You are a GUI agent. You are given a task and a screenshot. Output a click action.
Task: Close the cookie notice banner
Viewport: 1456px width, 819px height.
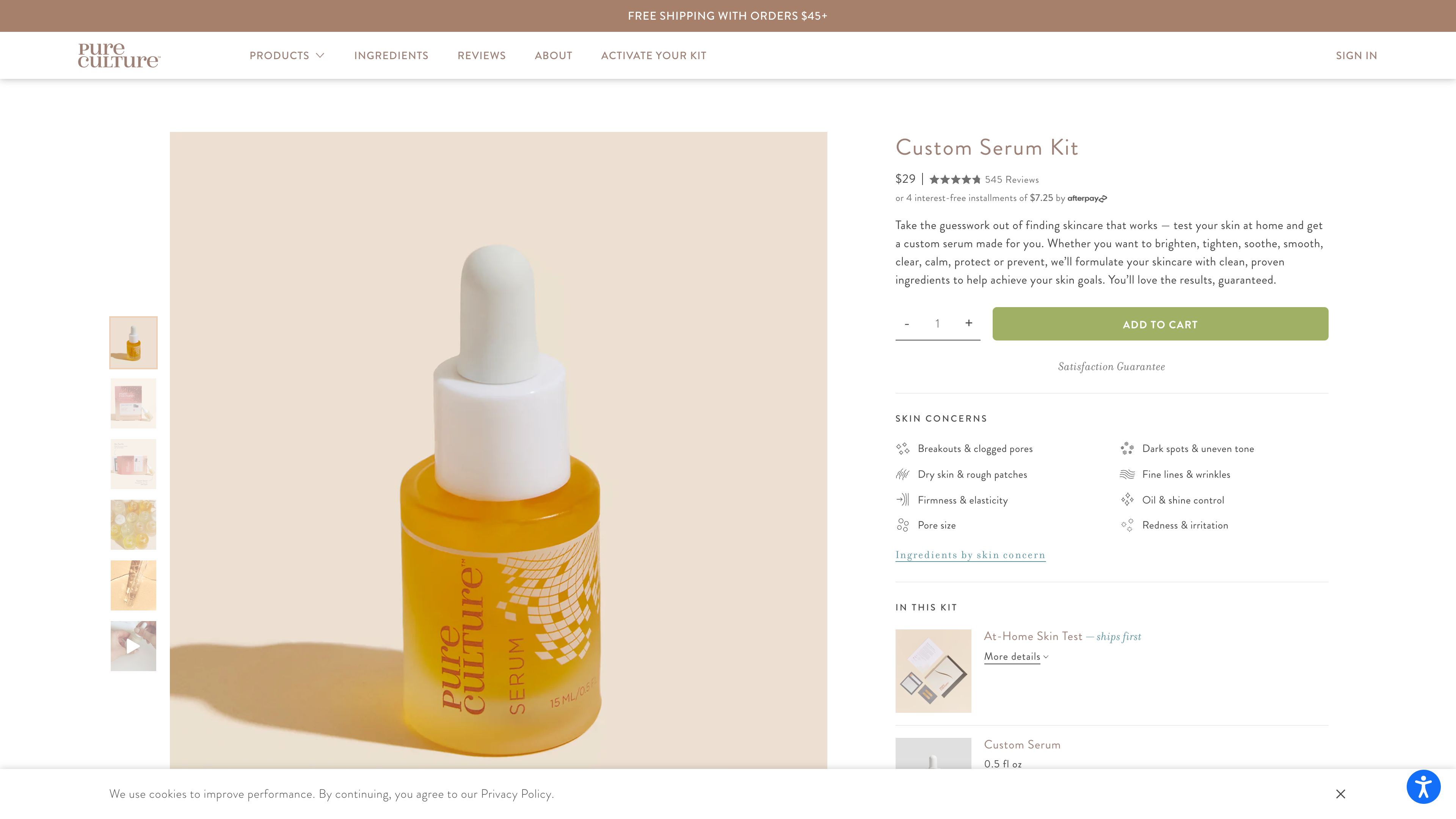pyautogui.click(x=1340, y=794)
